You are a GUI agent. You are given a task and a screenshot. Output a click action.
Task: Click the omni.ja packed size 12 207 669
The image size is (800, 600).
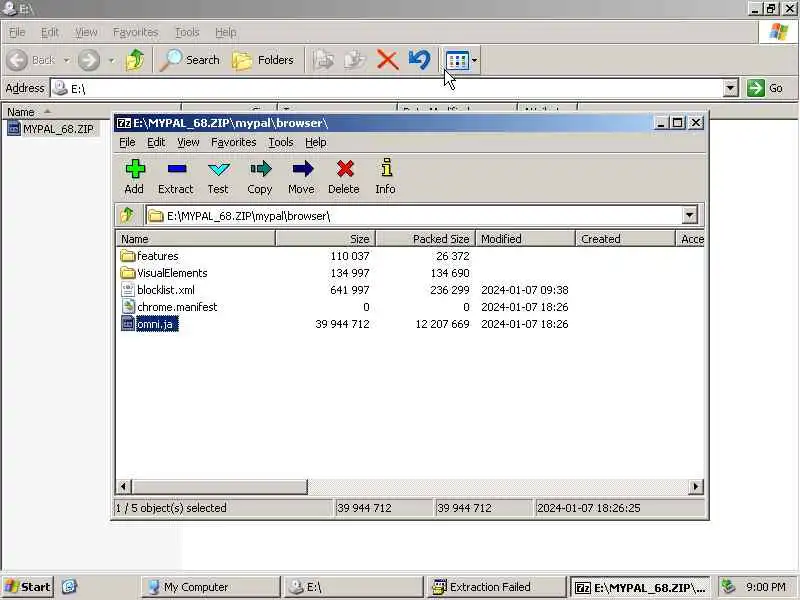coord(442,324)
